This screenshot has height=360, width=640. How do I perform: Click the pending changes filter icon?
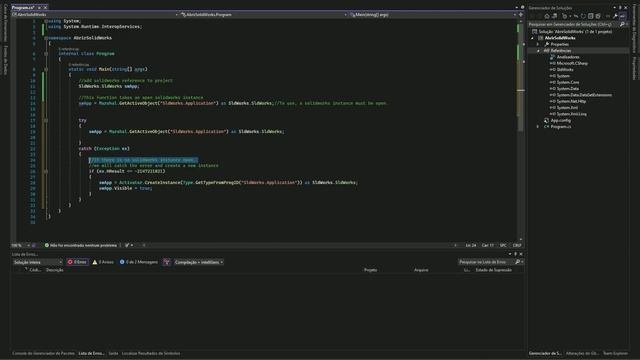[x=564, y=16]
